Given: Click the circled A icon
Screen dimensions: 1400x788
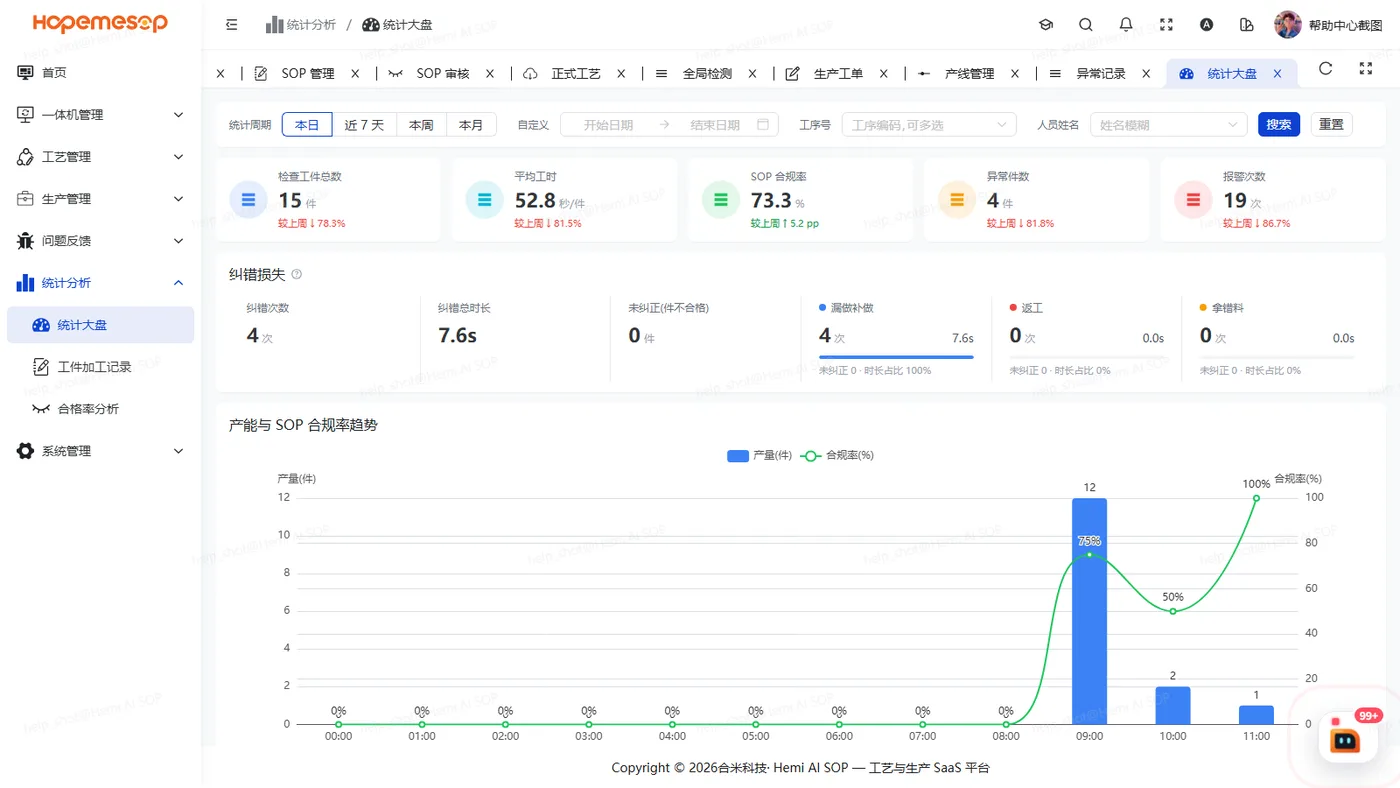Looking at the screenshot, I should (x=1206, y=25).
